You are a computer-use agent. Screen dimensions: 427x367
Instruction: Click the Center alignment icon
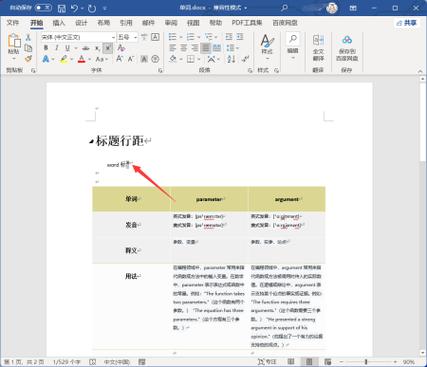(x=184, y=48)
